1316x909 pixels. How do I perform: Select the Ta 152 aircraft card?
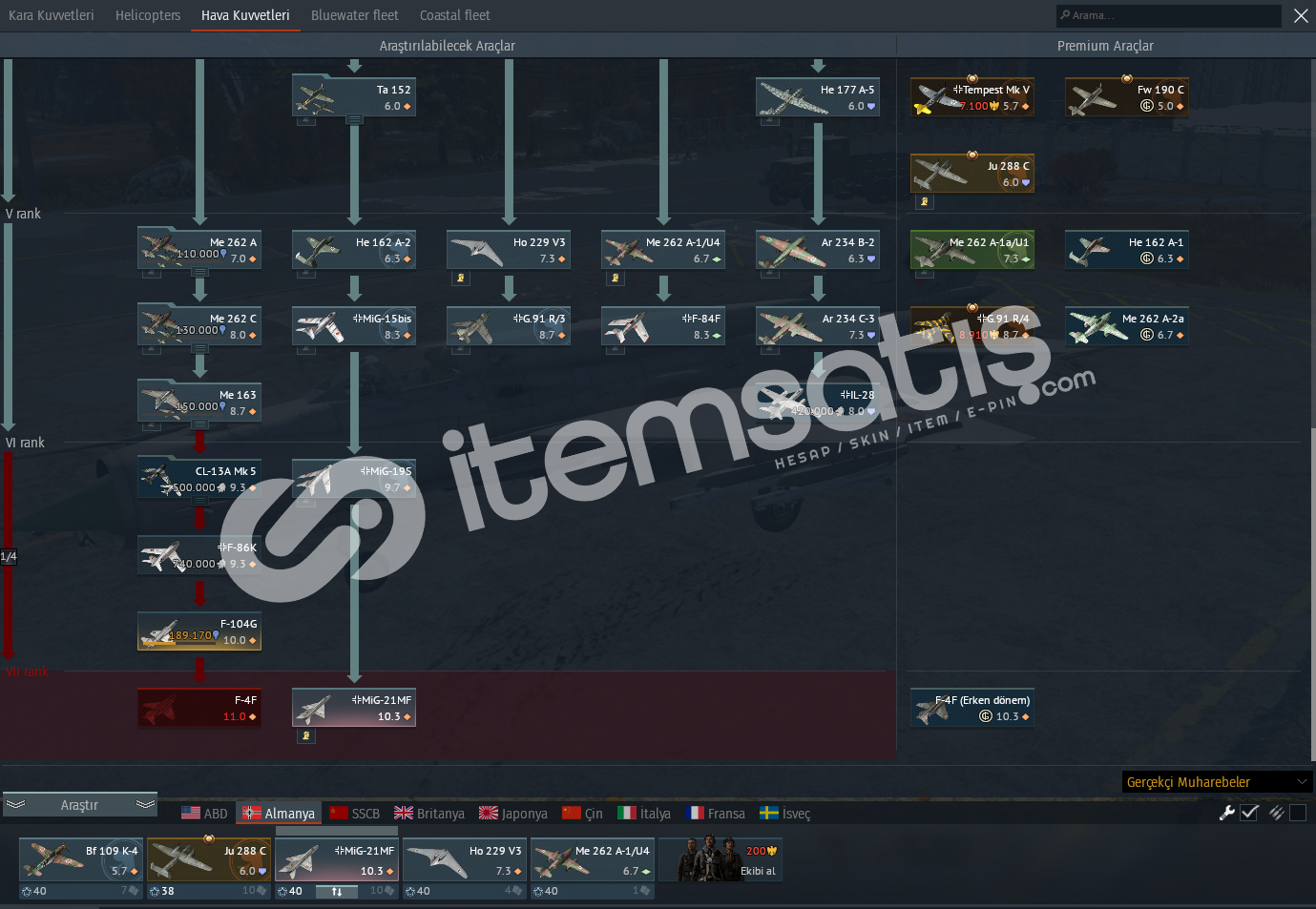[x=354, y=97]
